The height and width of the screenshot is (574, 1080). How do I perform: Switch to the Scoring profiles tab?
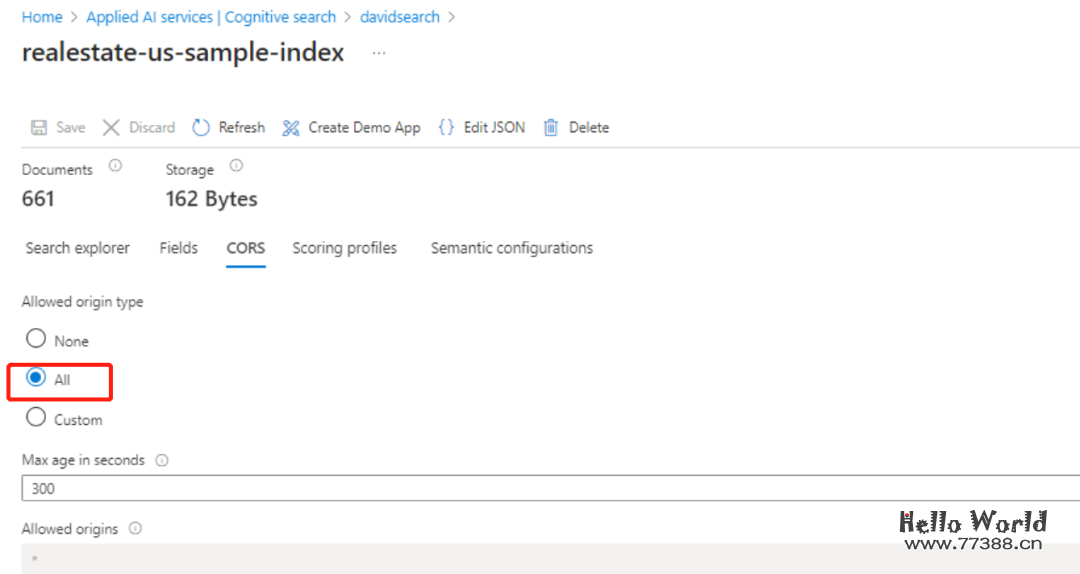(x=344, y=248)
